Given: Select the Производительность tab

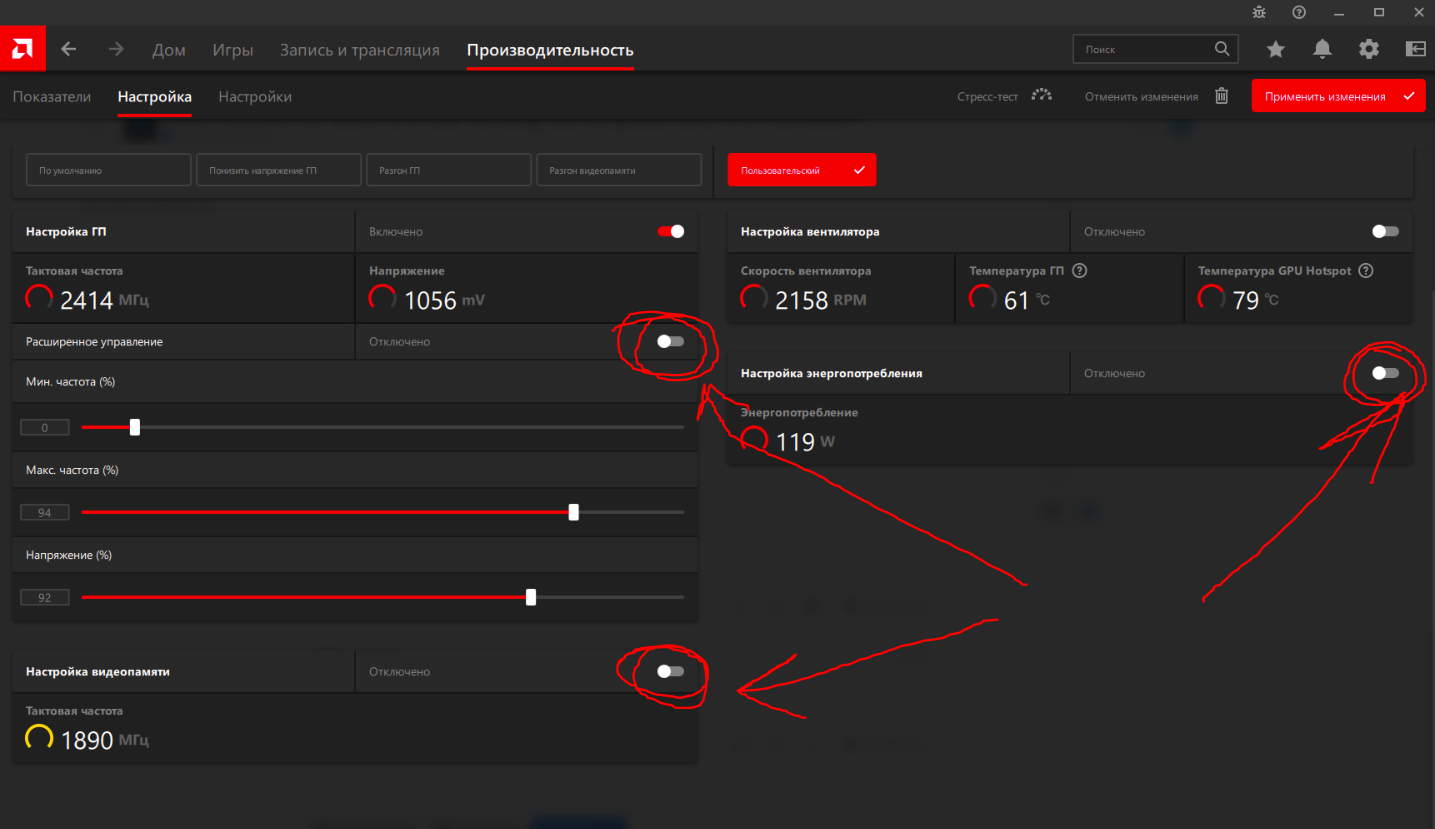Looking at the screenshot, I should (x=550, y=50).
